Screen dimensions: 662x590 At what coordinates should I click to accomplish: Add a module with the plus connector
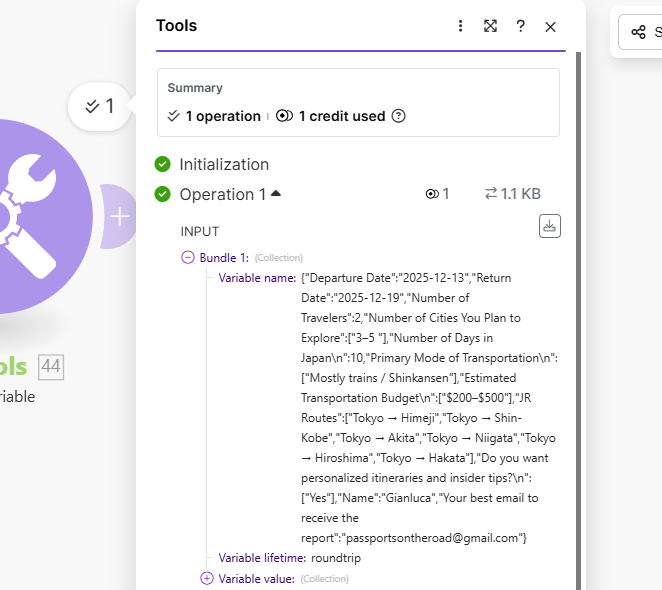tap(120, 216)
